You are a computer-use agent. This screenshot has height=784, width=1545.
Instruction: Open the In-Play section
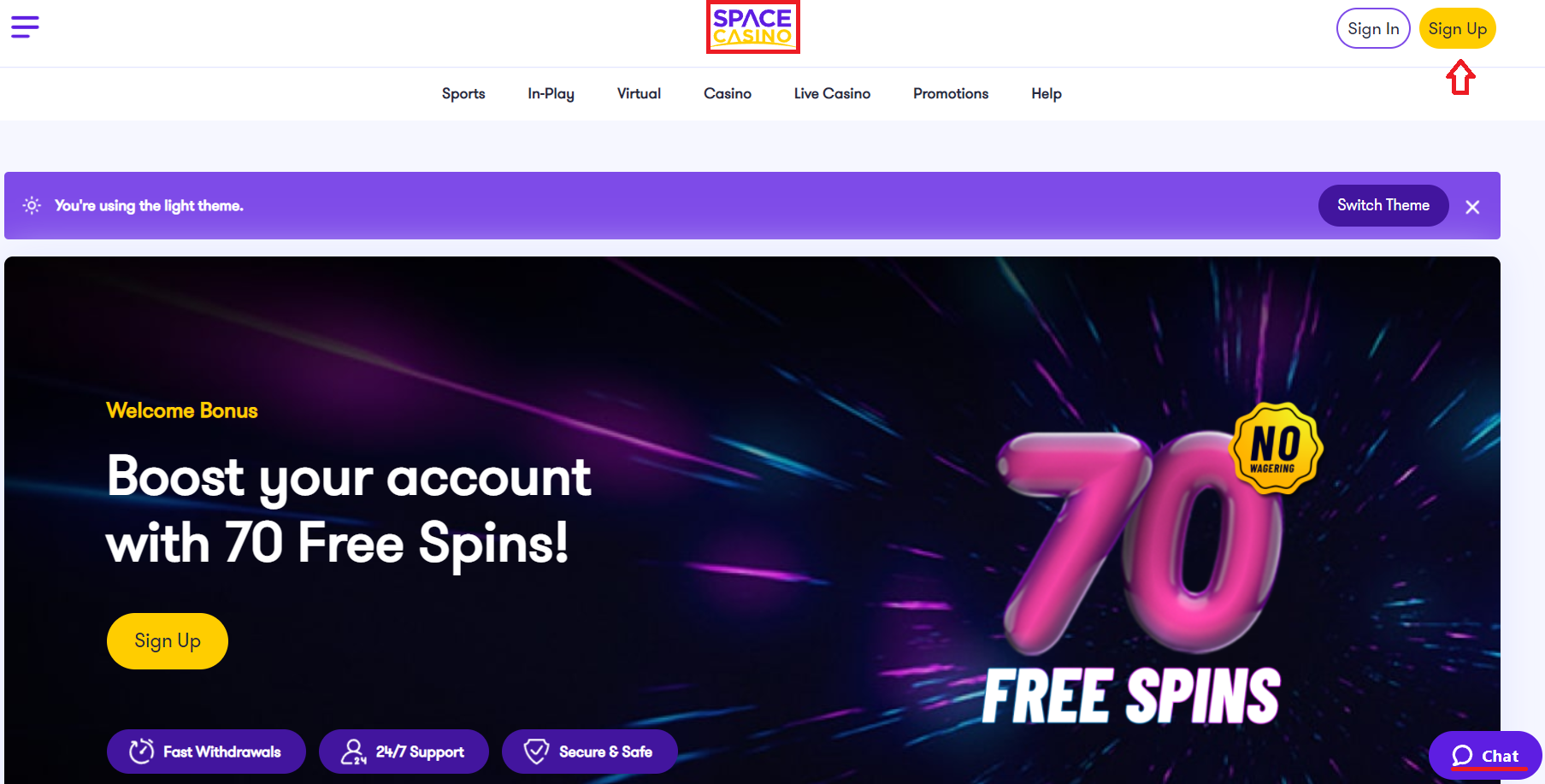point(551,93)
